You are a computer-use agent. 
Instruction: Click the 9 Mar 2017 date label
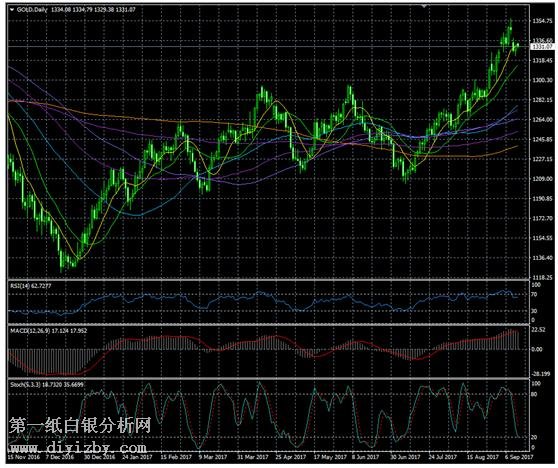coord(212,457)
